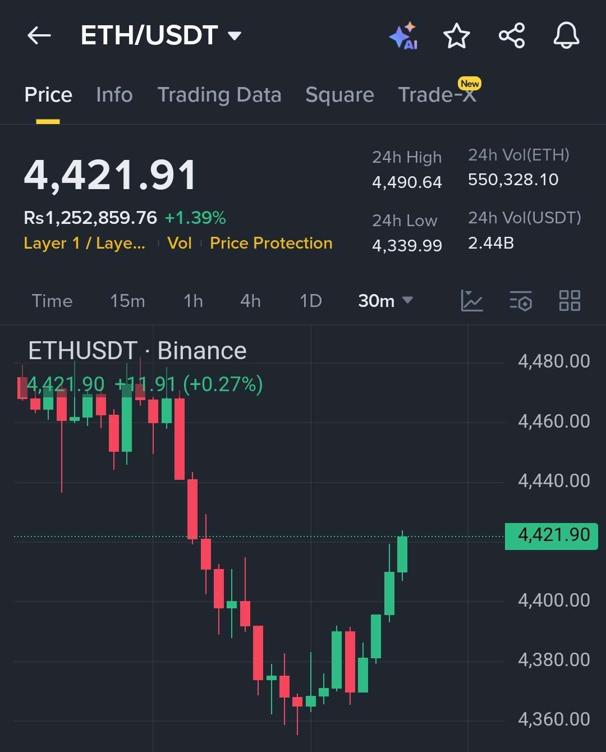Tap the grid layout icon
Viewport: 606px width, 752px height.
click(x=569, y=301)
